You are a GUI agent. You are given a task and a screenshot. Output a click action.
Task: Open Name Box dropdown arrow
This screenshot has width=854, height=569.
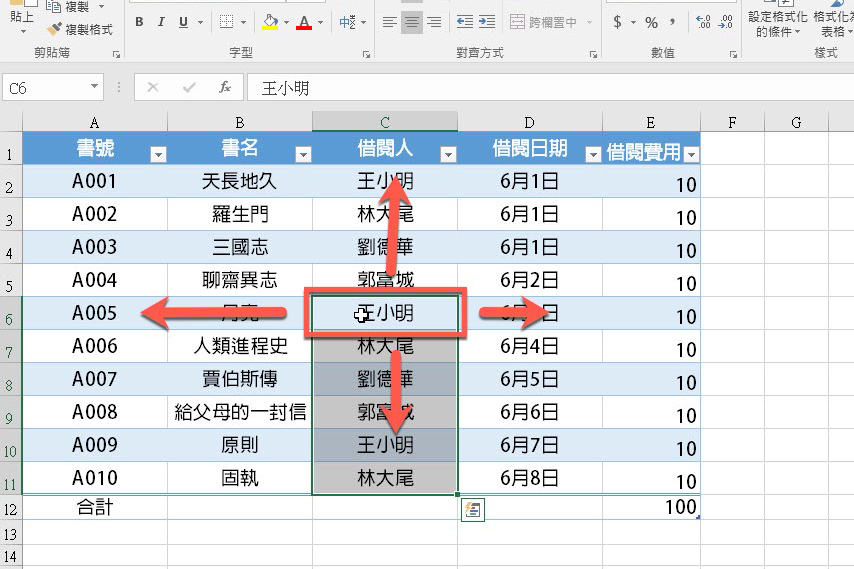94,87
